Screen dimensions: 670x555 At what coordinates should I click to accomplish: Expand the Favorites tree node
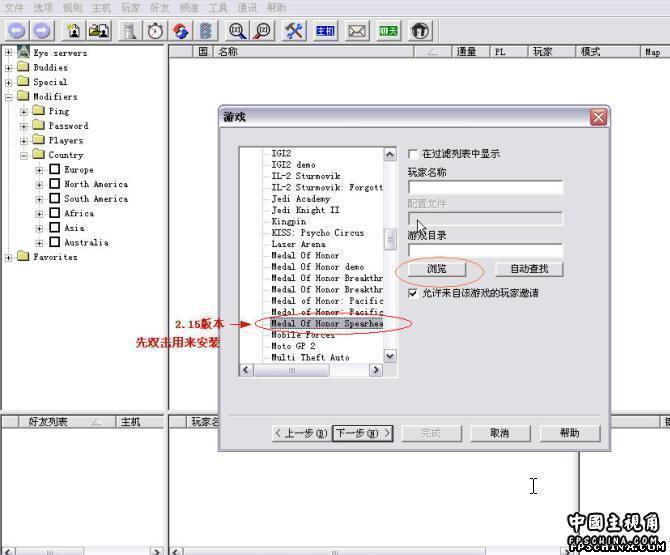[x=8, y=257]
